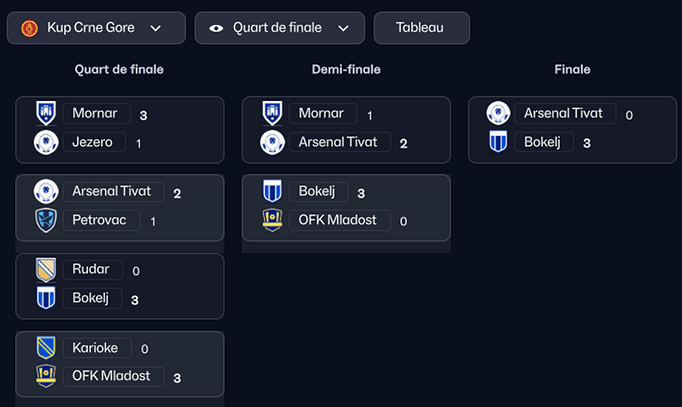
Task: Click Karioke team crest
Action: coord(46,347)
